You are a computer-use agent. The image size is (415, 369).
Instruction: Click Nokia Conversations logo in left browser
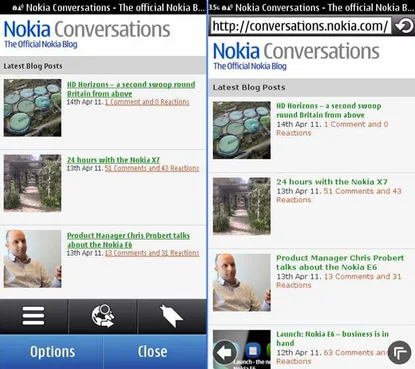point(87,29)
